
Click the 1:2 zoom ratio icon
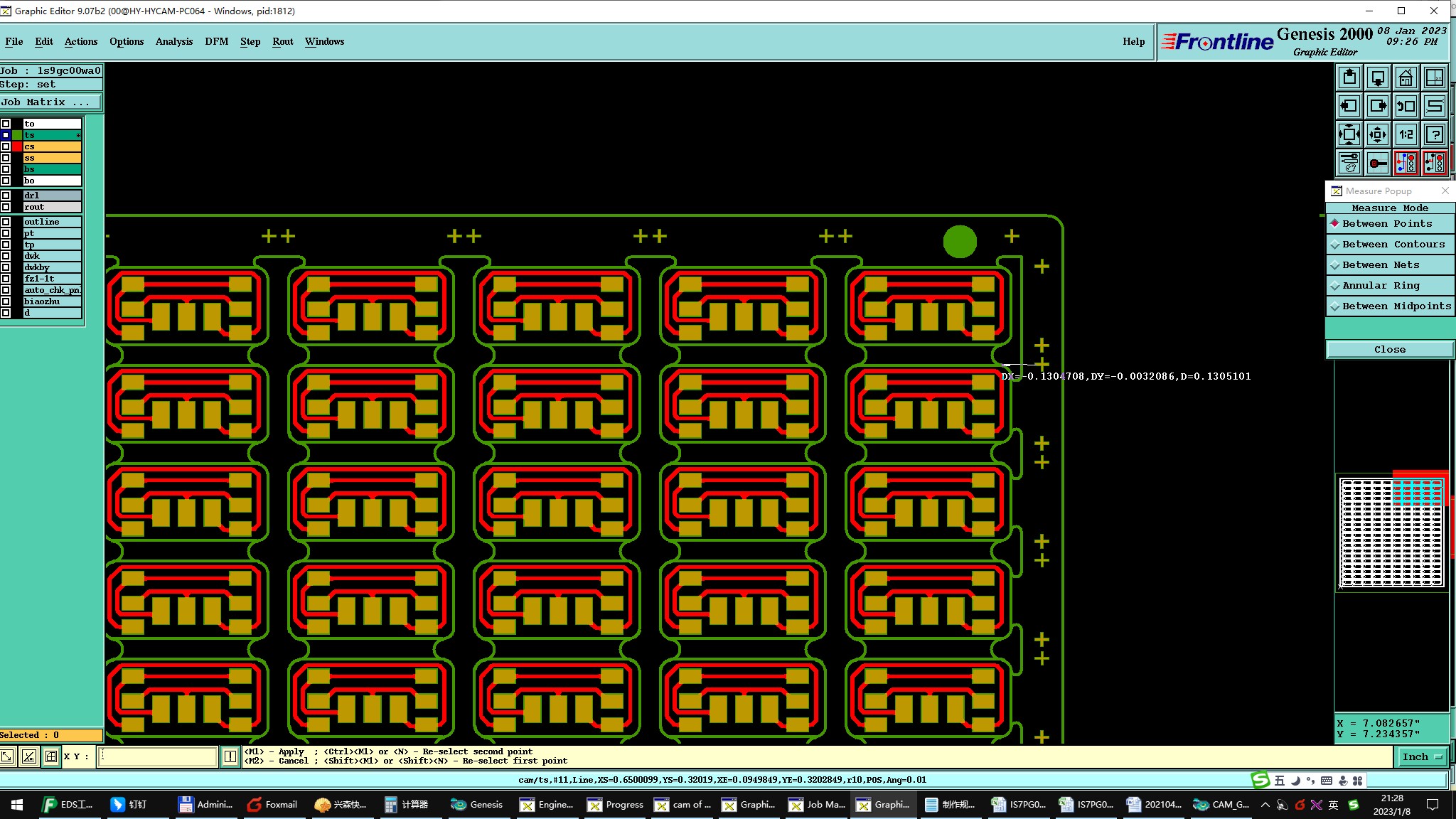coord(1406,134)
